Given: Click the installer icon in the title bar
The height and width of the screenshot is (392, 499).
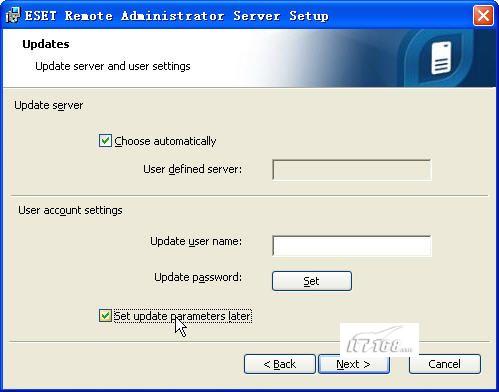Looking at the screenshot, I should tap(13, 15).
